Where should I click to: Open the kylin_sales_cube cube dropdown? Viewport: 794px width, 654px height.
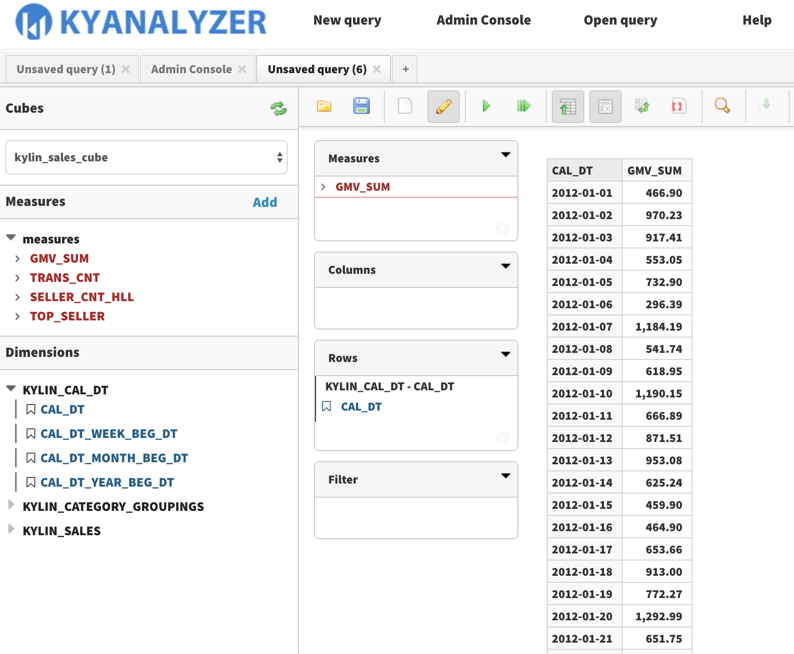point(146,157)
